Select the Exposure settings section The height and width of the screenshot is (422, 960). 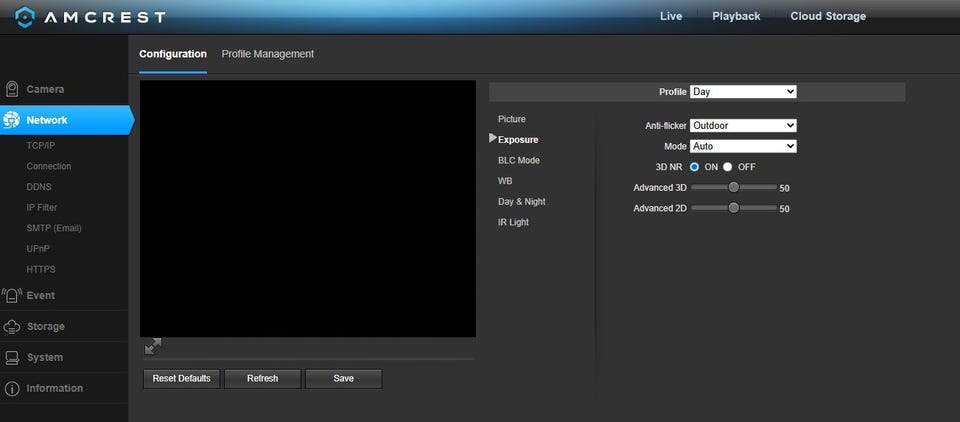click(x=518, y=140)
